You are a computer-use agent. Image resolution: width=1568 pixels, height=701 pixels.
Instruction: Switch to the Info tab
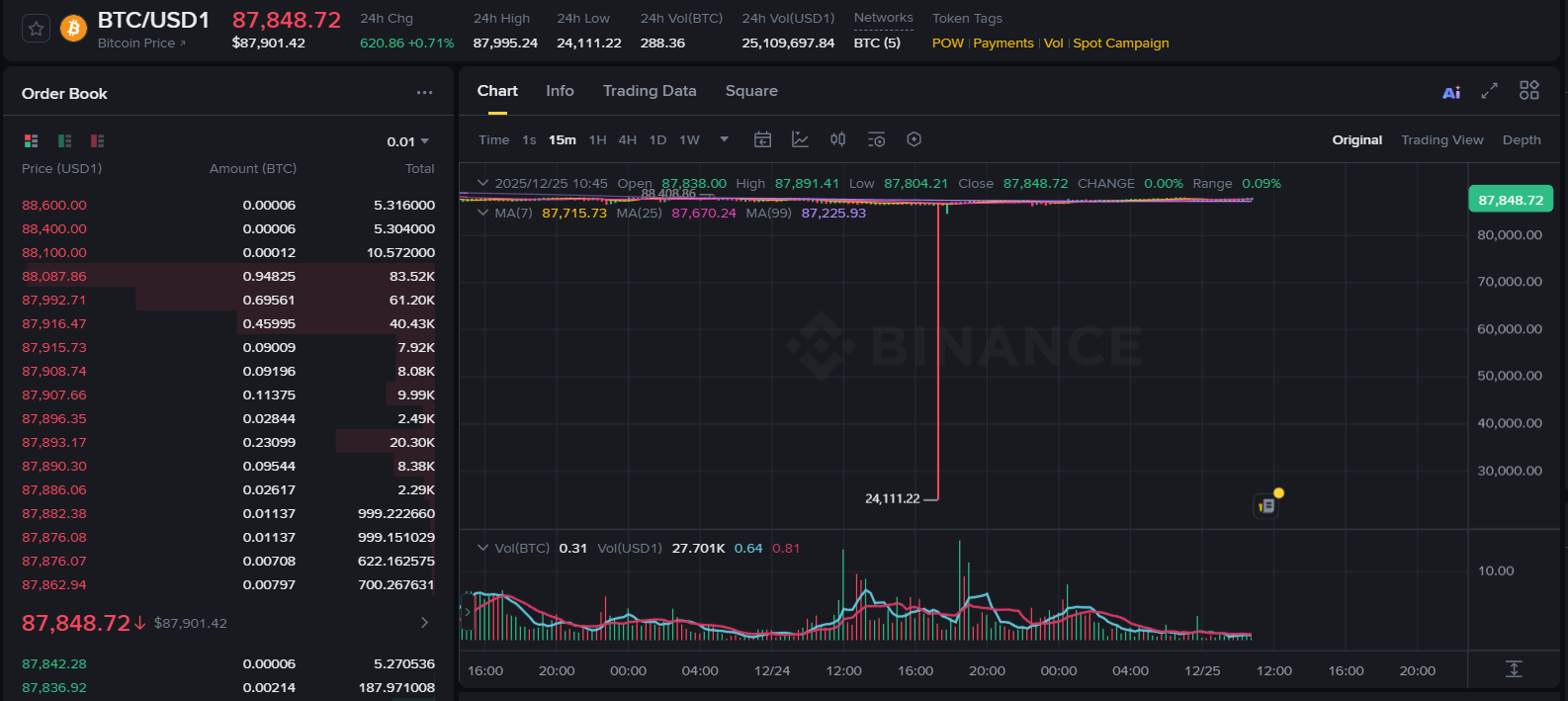[560, 91]
